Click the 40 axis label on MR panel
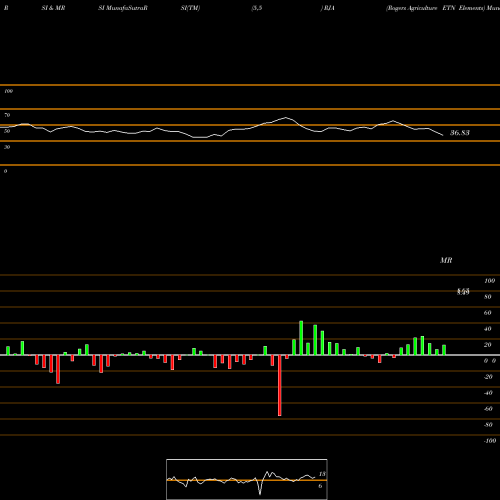 point(488,329)
